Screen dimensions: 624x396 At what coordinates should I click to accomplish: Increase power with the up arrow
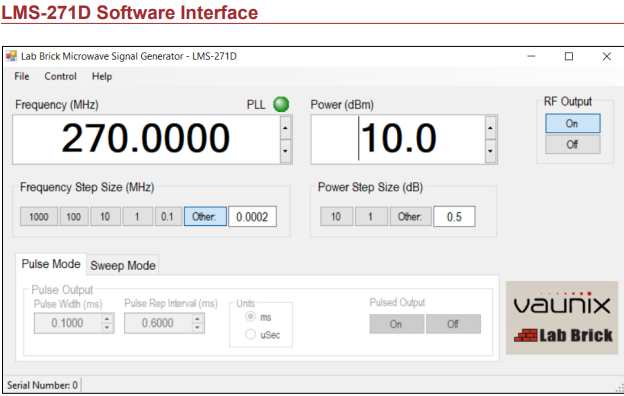(x=490, y=128)
